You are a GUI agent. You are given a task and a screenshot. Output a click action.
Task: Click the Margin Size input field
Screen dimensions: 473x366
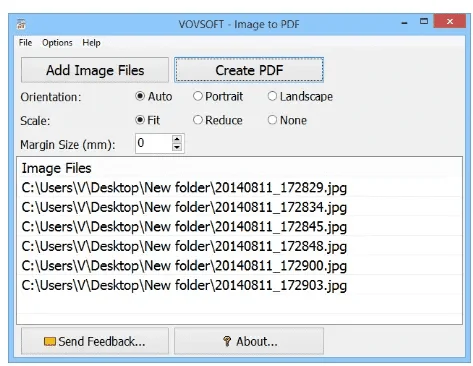click(x=153, y=143)
